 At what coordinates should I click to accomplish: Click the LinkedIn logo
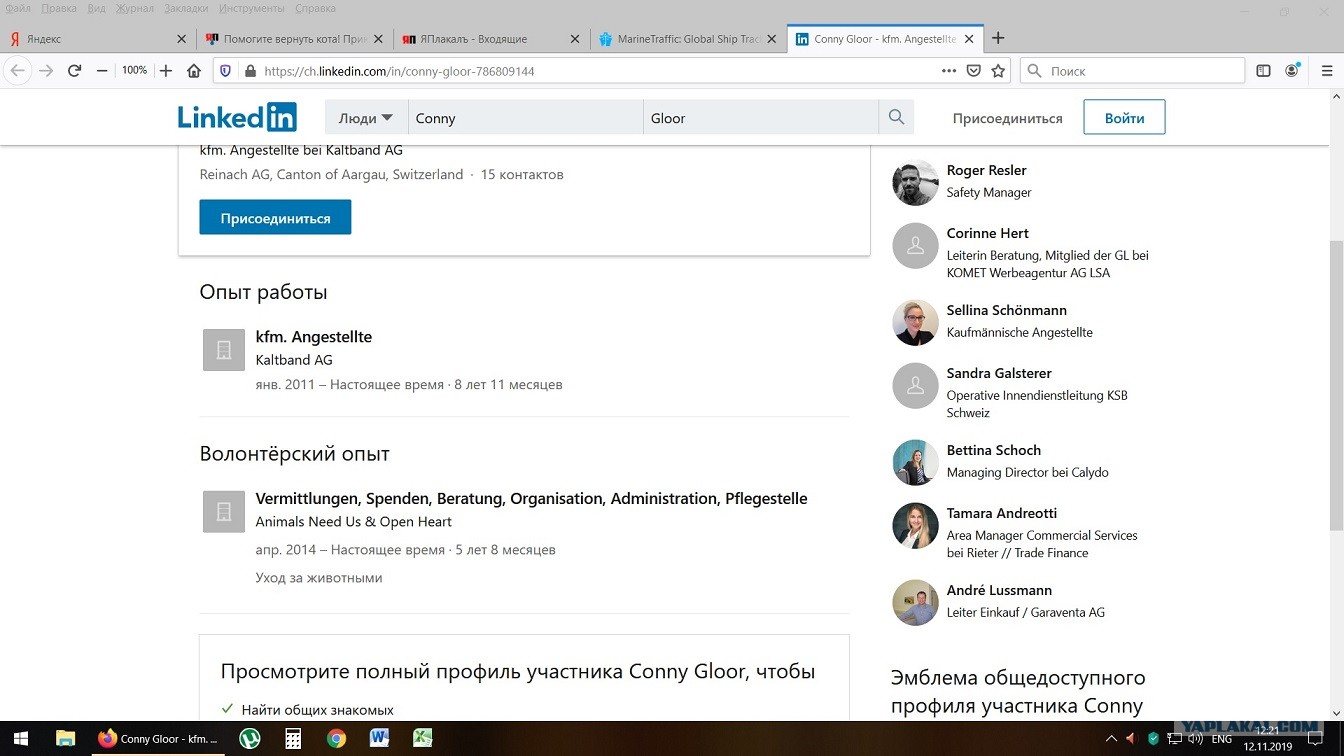pyautogui.click(x=237, y=117)
